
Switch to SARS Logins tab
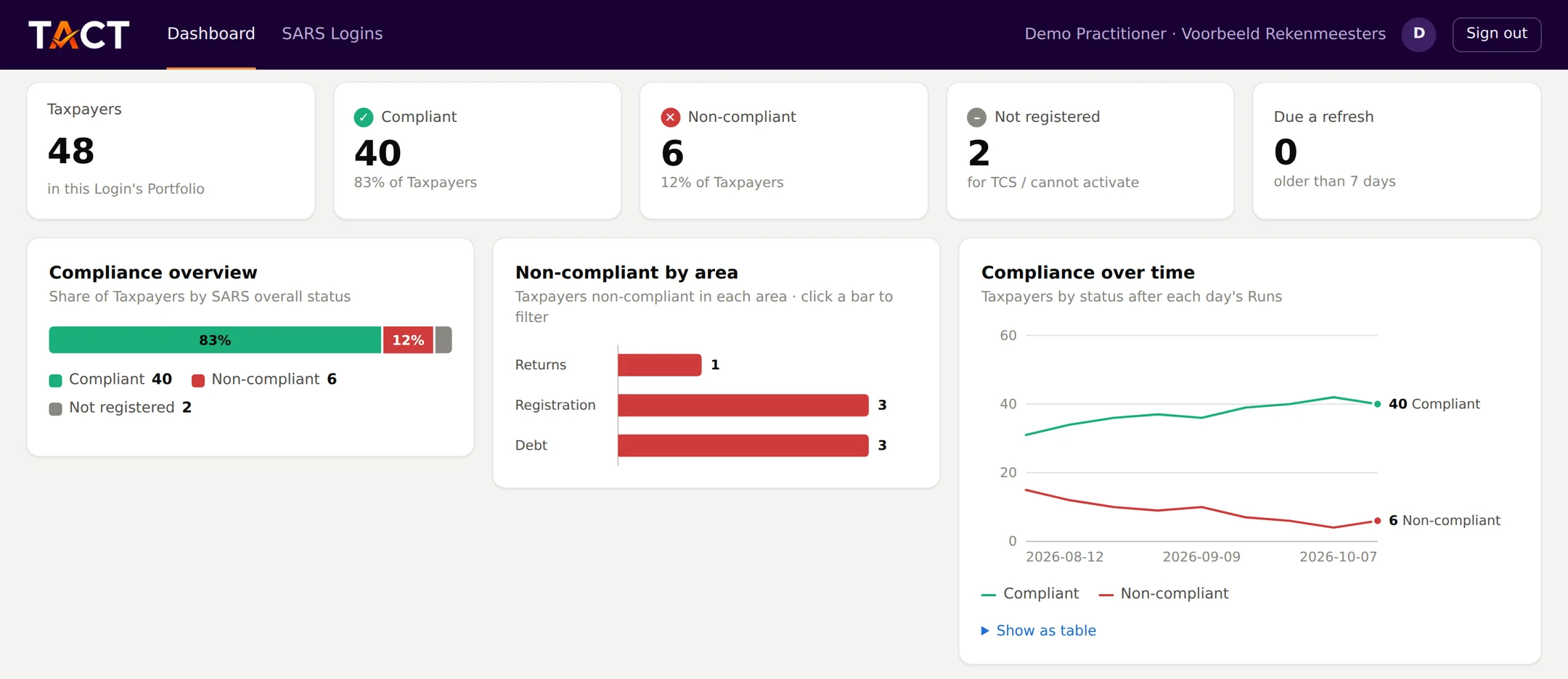(x=332, y=34)
